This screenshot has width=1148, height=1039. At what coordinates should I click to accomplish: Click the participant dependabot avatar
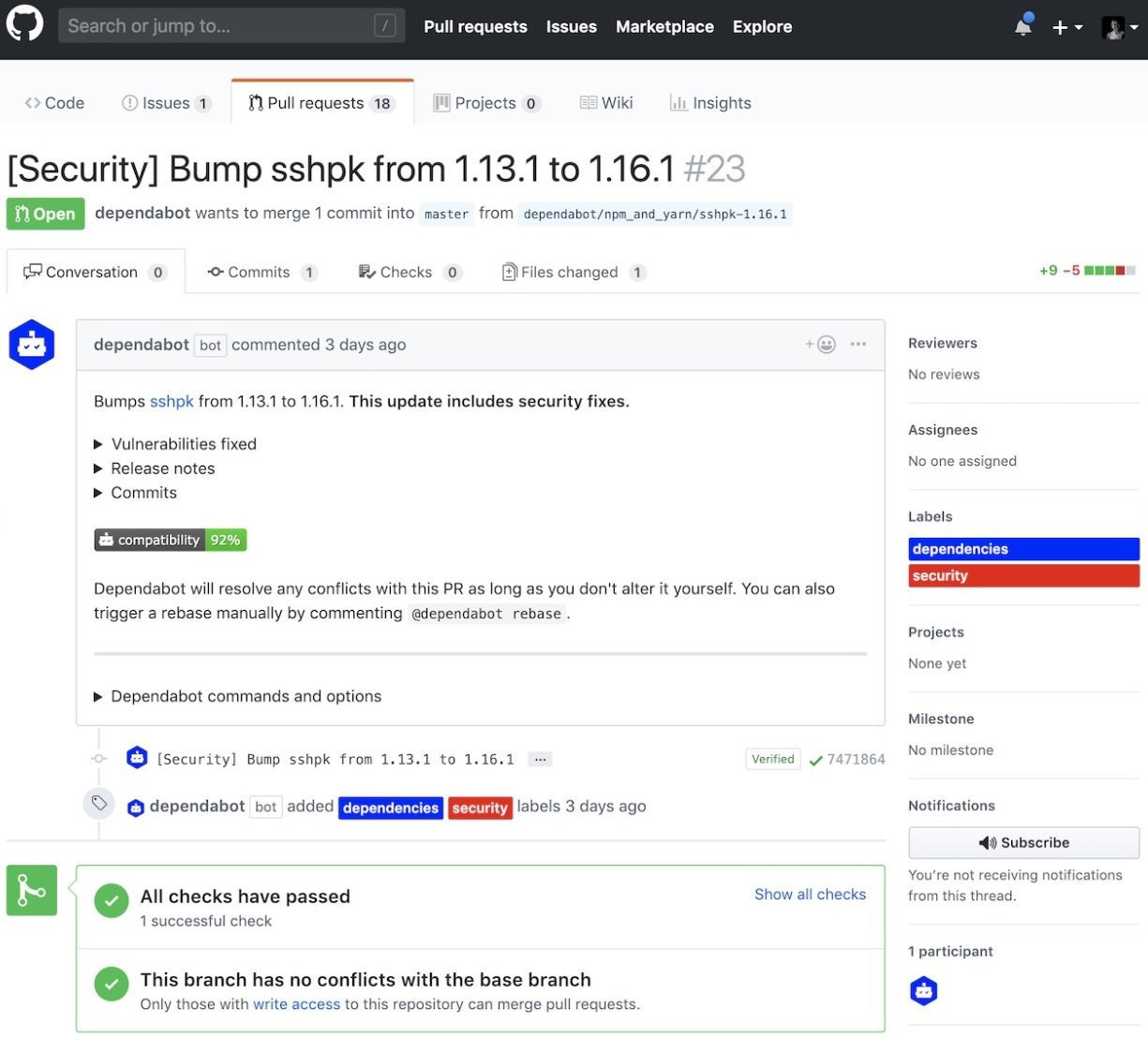[924, 990]
